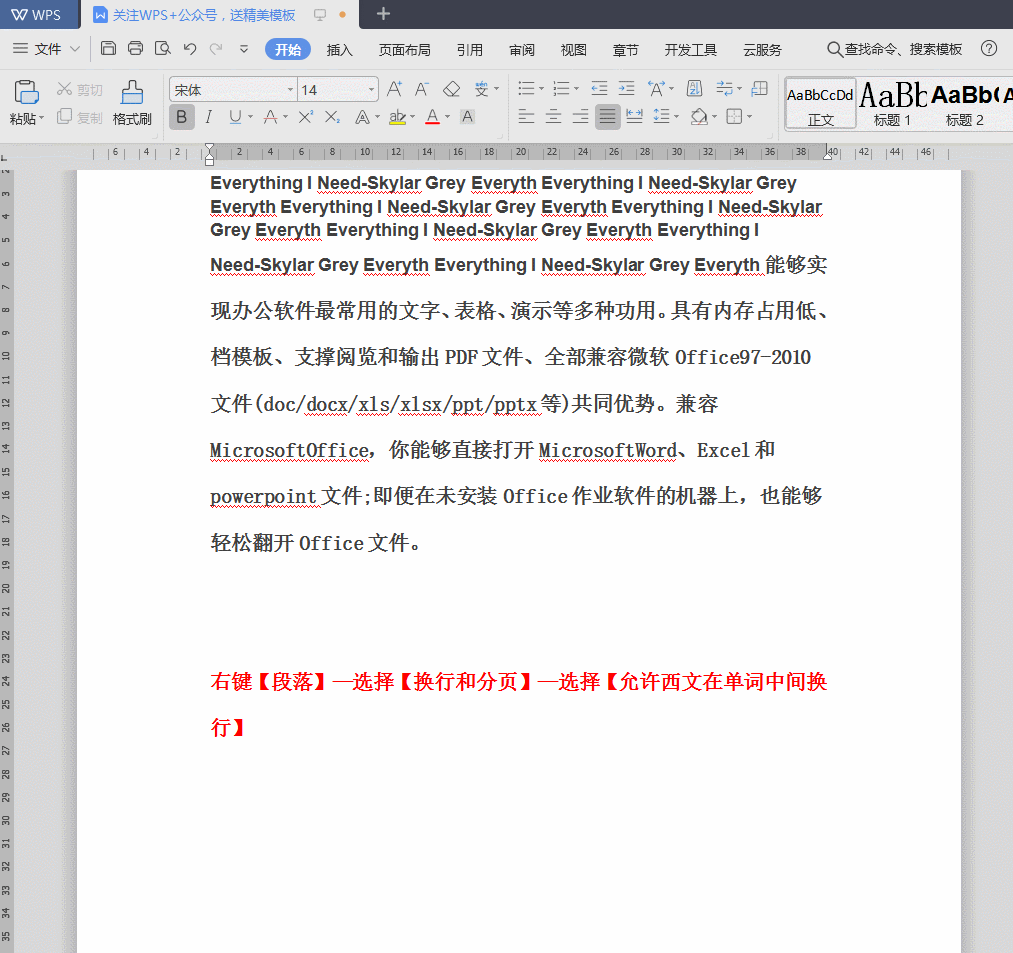Toggle Italic formatting

point(208,117)
